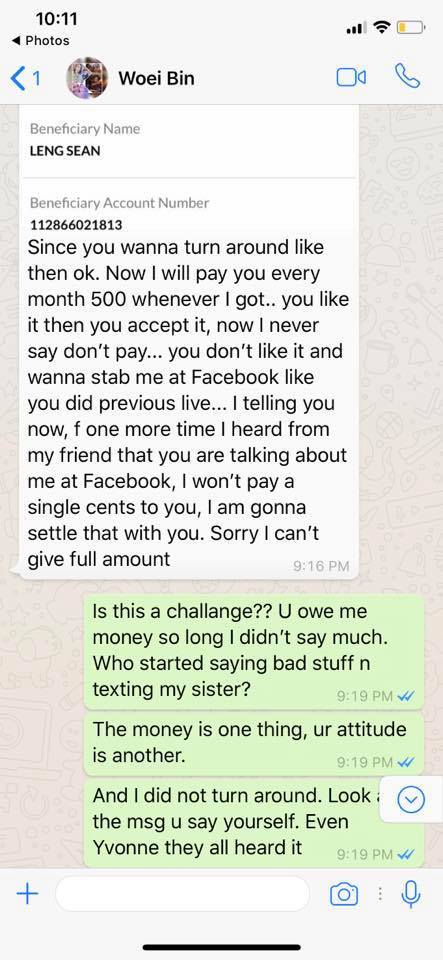Tap the home indicator bar at bottom
Screen dimensions: 443x960
[x=222, y=947]
